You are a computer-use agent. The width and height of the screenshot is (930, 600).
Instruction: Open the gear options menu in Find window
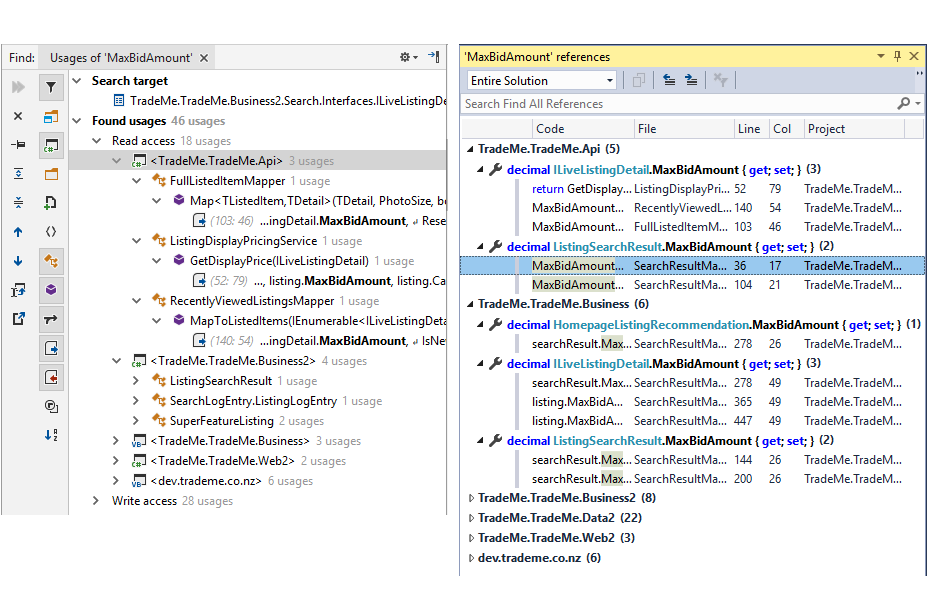[408, 57]
